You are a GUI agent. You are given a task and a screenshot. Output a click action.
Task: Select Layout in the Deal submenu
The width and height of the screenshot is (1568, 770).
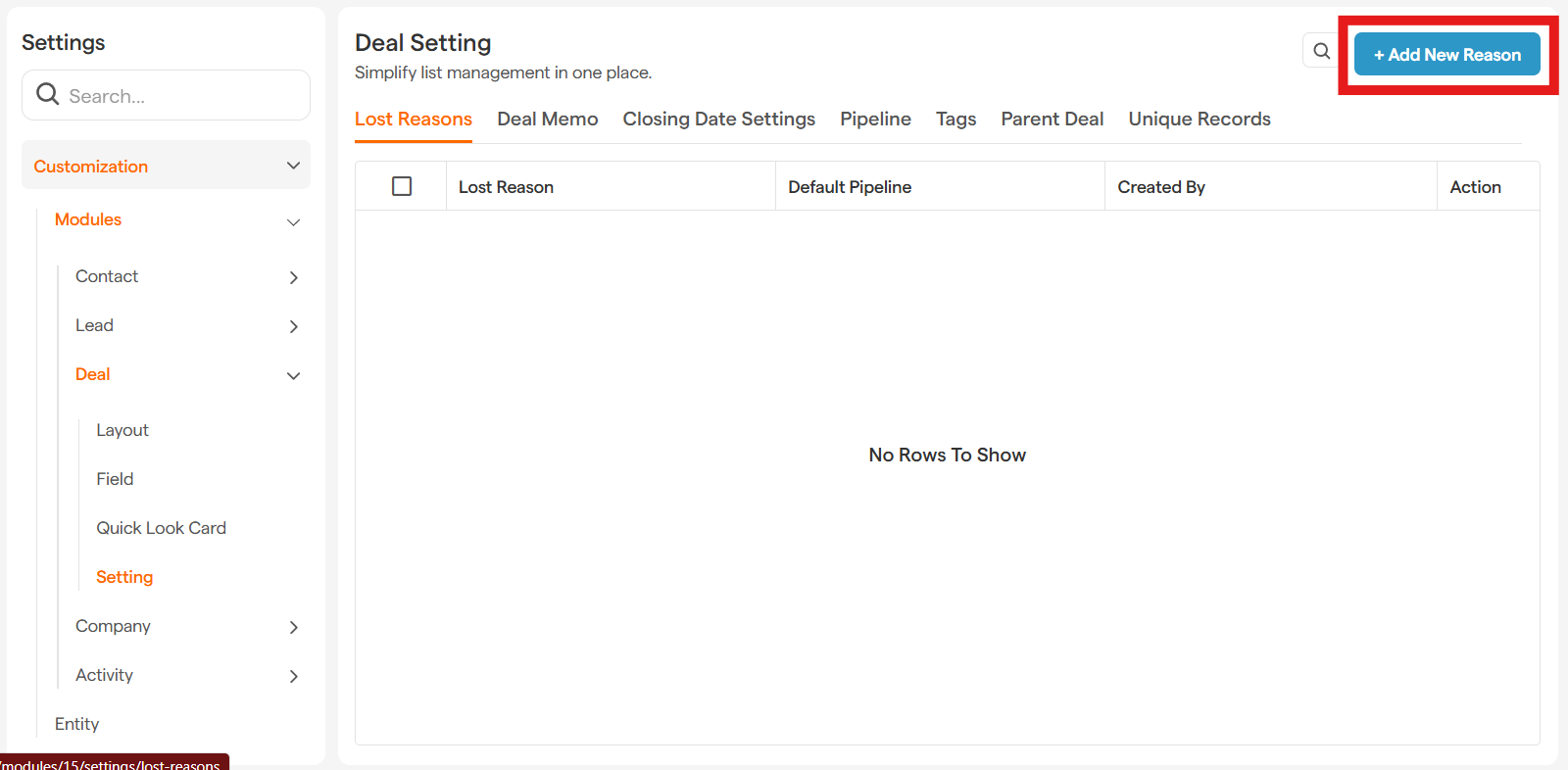[122, 430]
